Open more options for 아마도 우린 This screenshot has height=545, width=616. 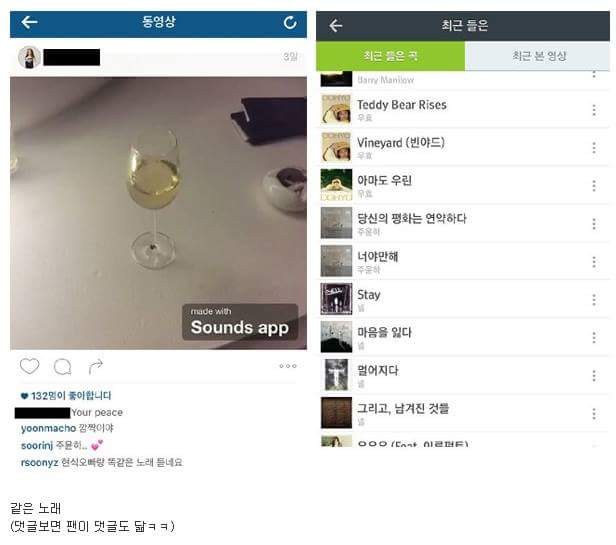[594, 185]
